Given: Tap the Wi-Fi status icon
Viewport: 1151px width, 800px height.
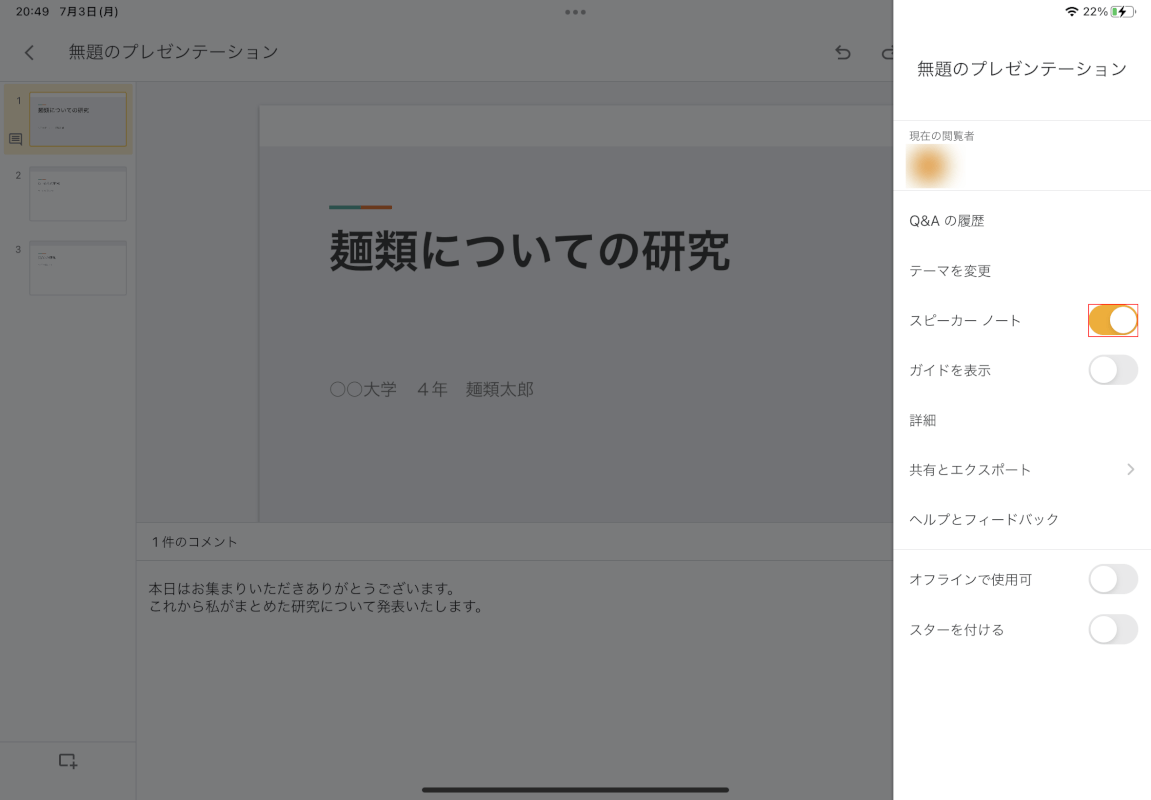Looking at the screenshot, I should [1072, 12].
